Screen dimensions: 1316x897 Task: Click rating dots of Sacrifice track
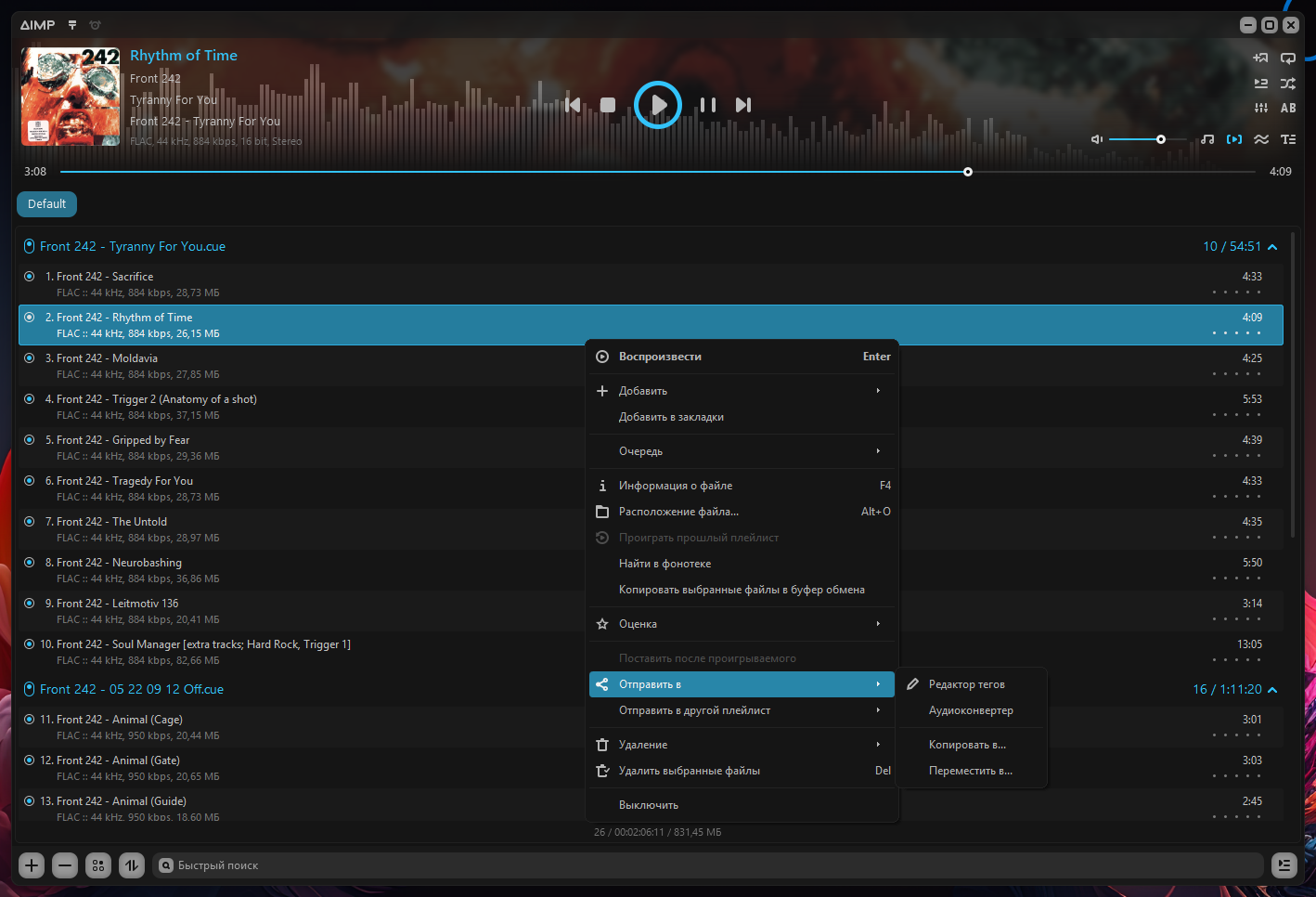click(x=1236, y=292)
